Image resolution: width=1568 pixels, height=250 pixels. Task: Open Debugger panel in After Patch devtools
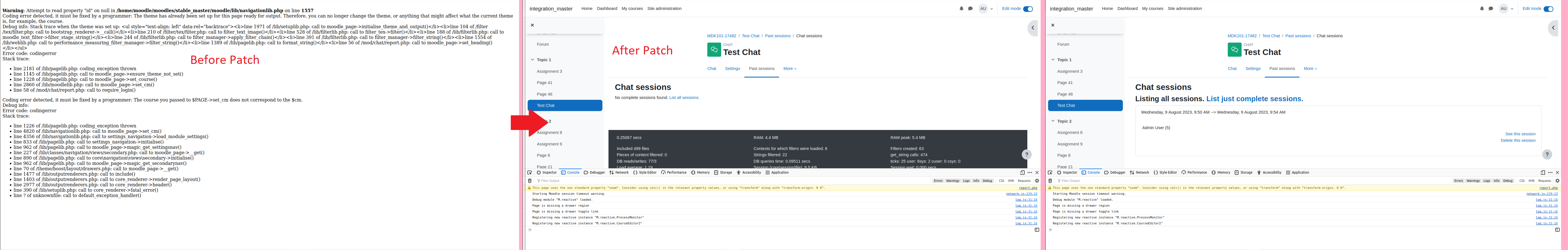594,173
